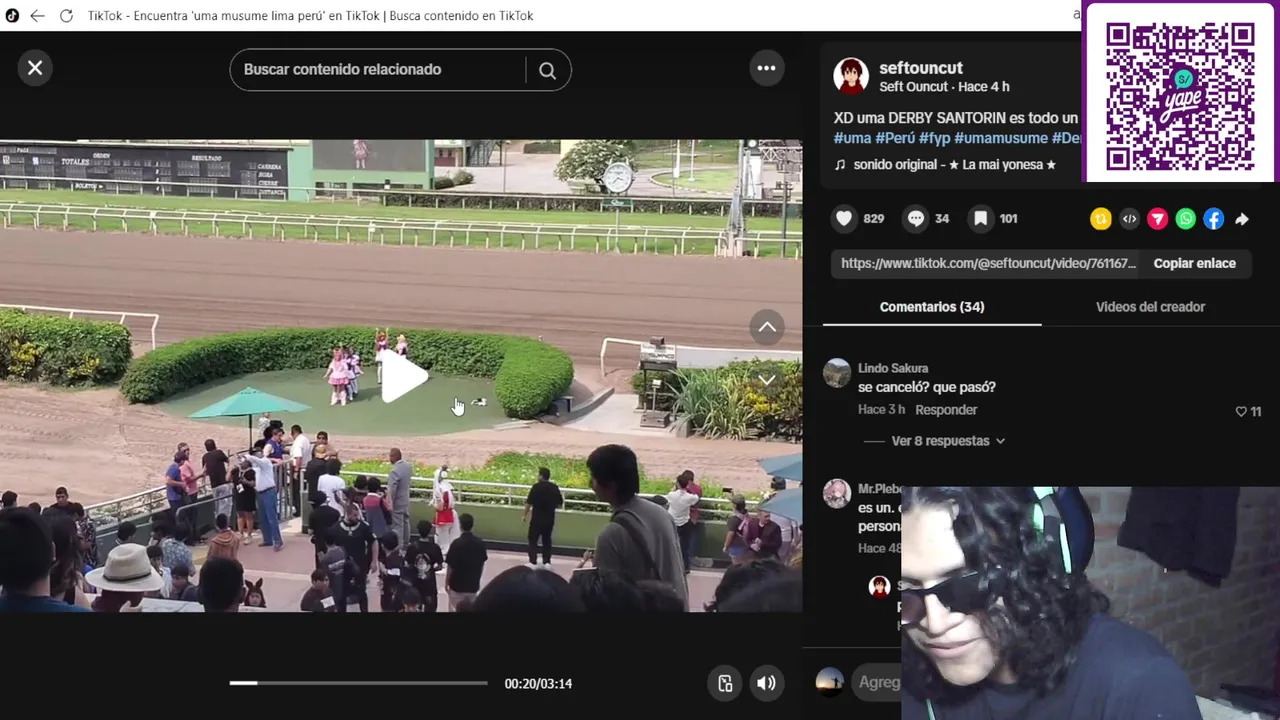
Task: Click the #Perú hashtag
Action: pyautogui.click(x=895, y=138)
